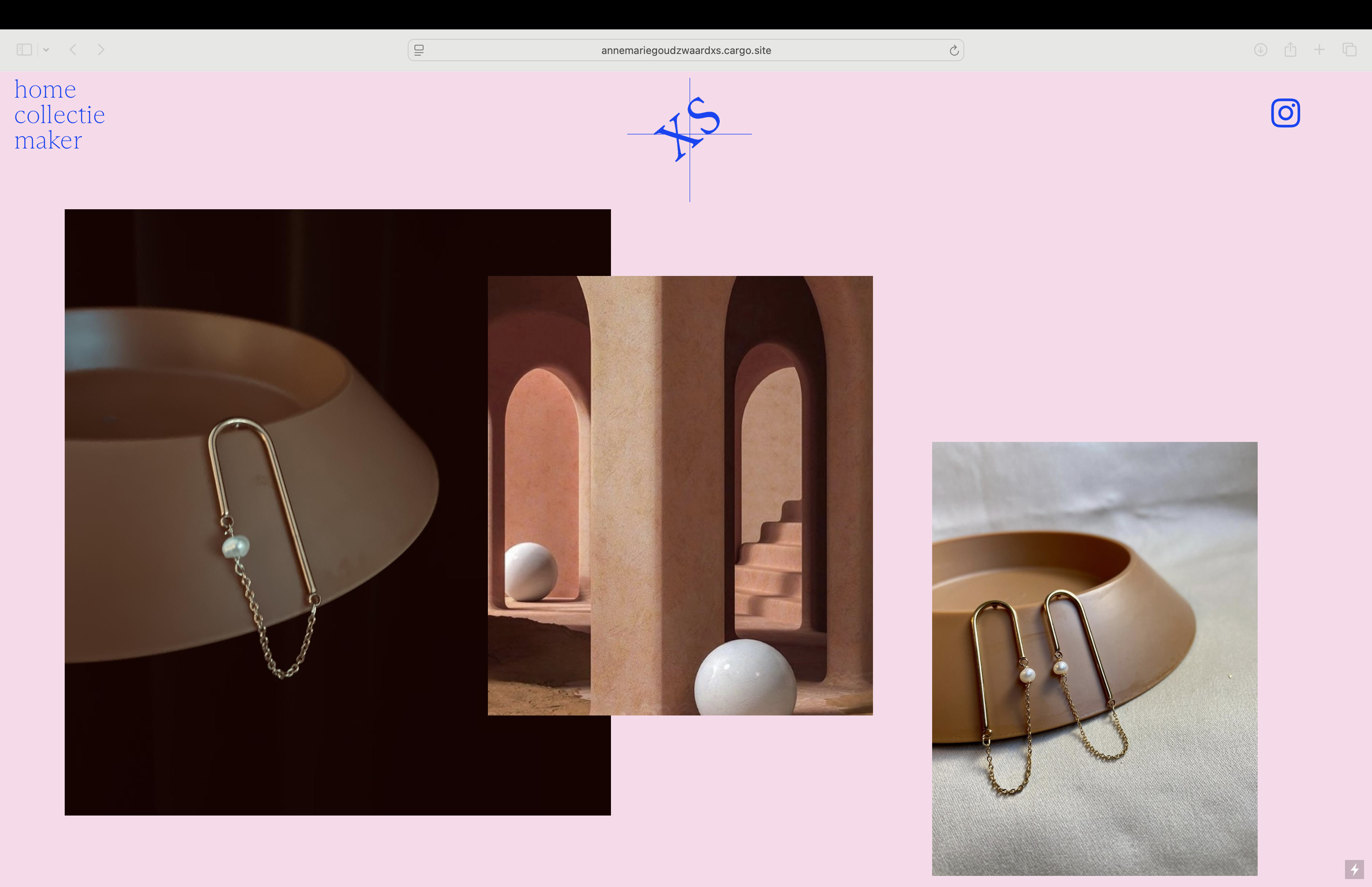Image resolution: width=1372 pixels, height=887 pixels.
Task: Open the pair of earrings photo
Action: tap(1094, 658)
